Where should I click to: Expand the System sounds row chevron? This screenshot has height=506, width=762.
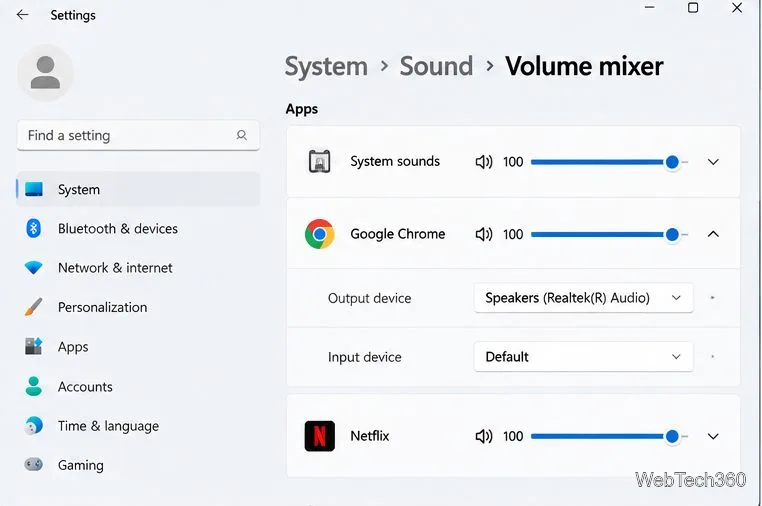pos(713,162)
